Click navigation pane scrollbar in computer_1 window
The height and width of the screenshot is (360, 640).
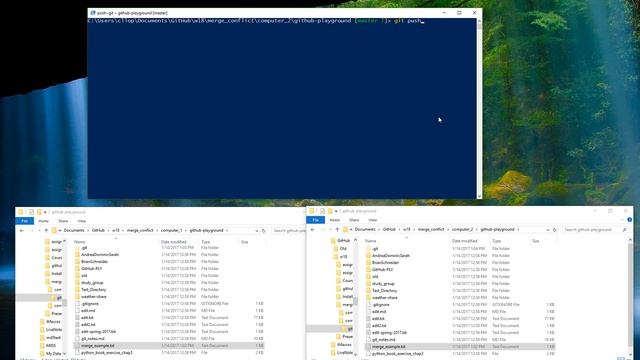click(x=64, y=298)
